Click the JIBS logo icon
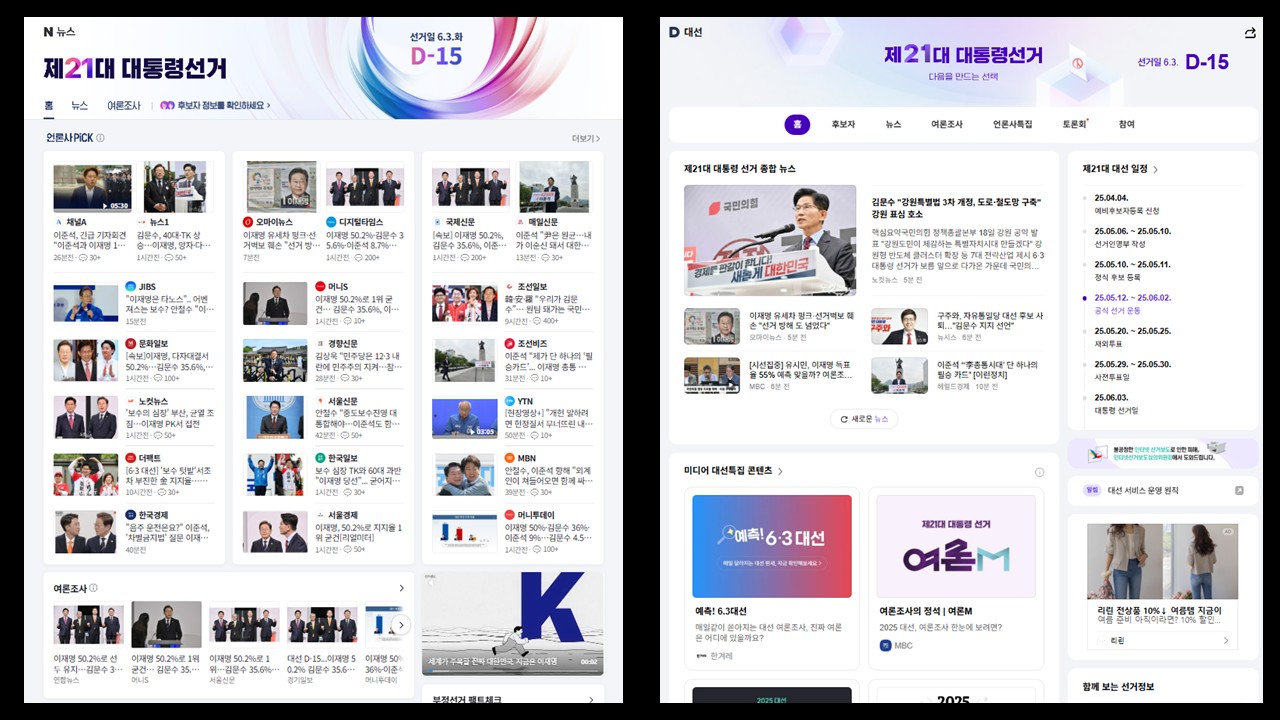 [x=130, y=287]
